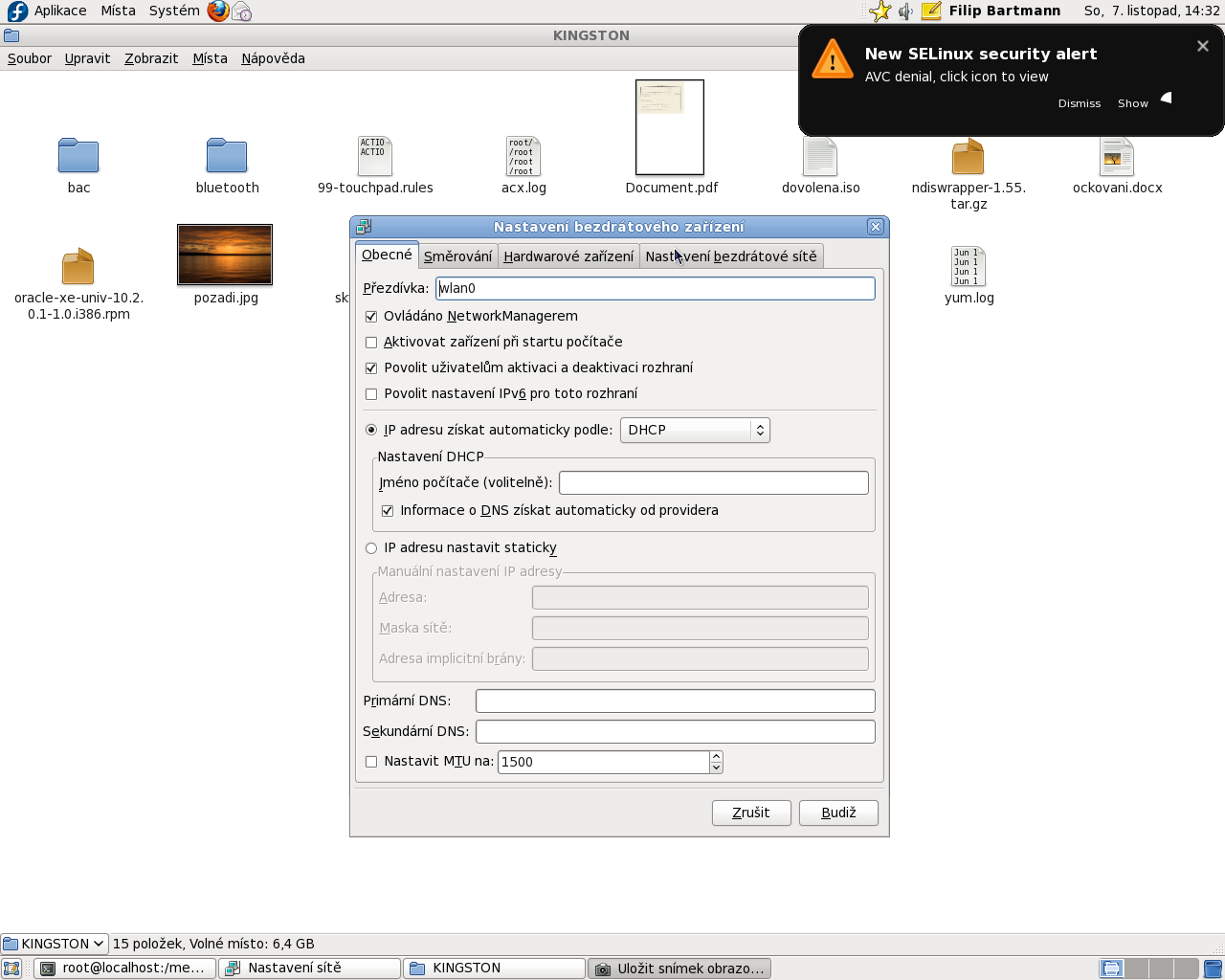The width and height of the screenshot is (1225, 980).
Task: Open the yum.log file icon
Action: 969,266
